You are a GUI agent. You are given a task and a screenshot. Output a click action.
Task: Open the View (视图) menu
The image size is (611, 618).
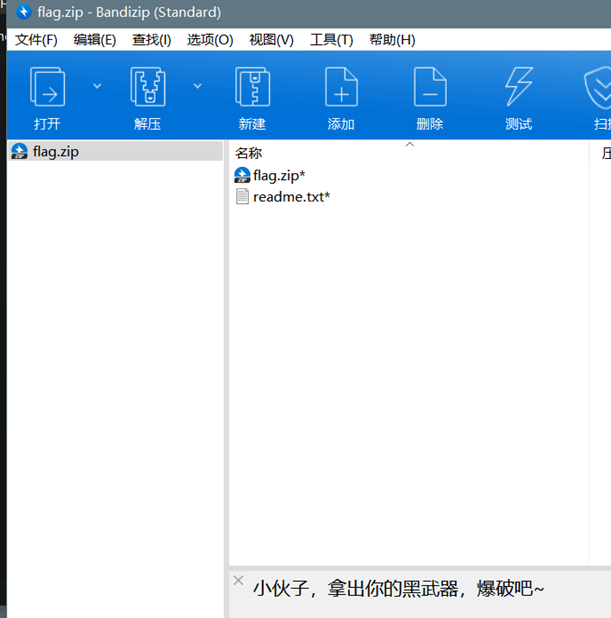tap(271, 40)
